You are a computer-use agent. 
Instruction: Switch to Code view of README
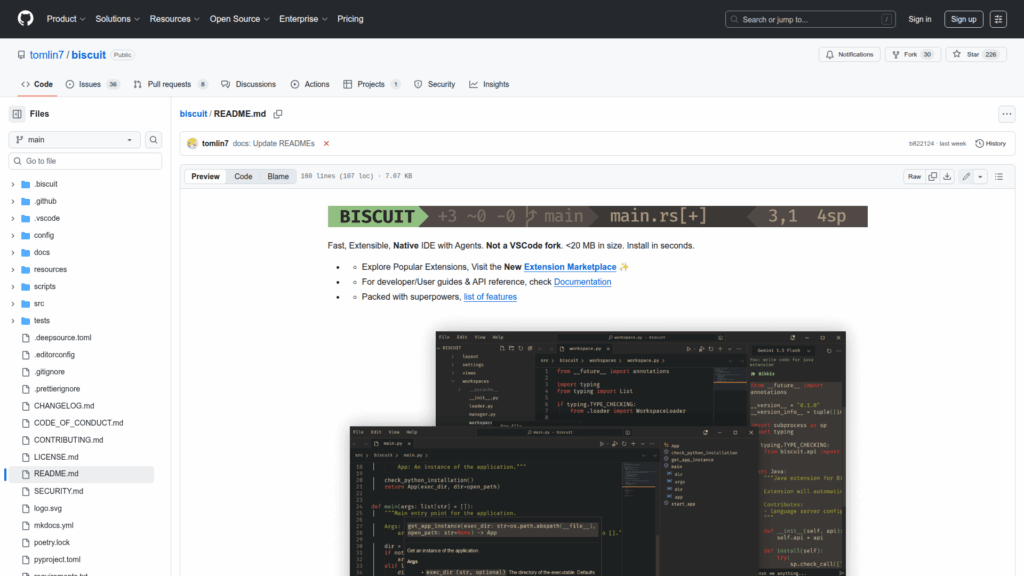[x=244, y=176]
